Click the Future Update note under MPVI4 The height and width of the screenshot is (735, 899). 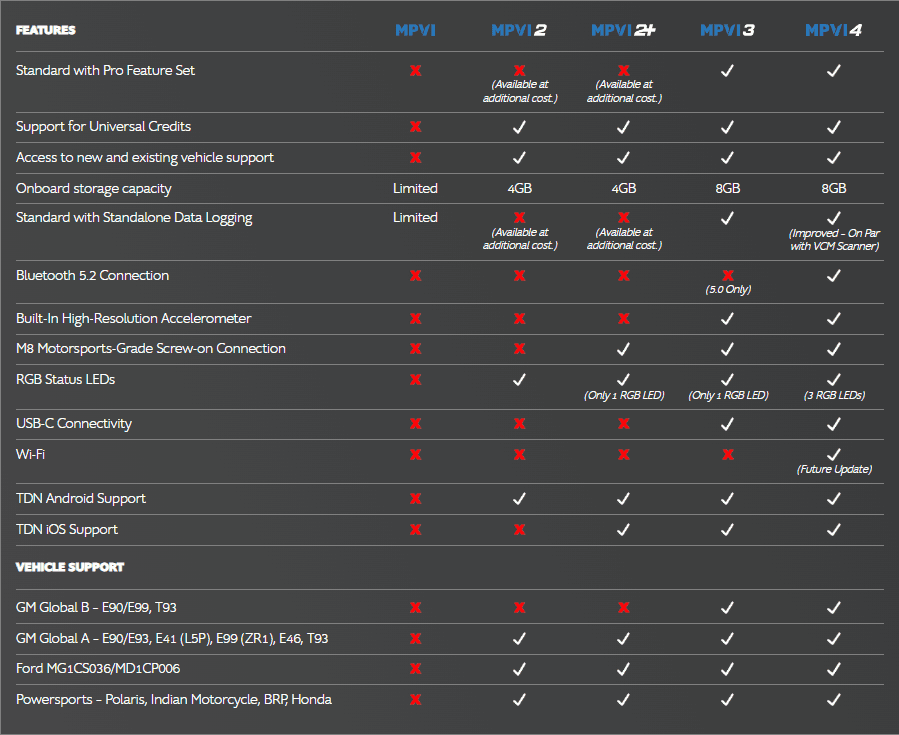point(833,469)
